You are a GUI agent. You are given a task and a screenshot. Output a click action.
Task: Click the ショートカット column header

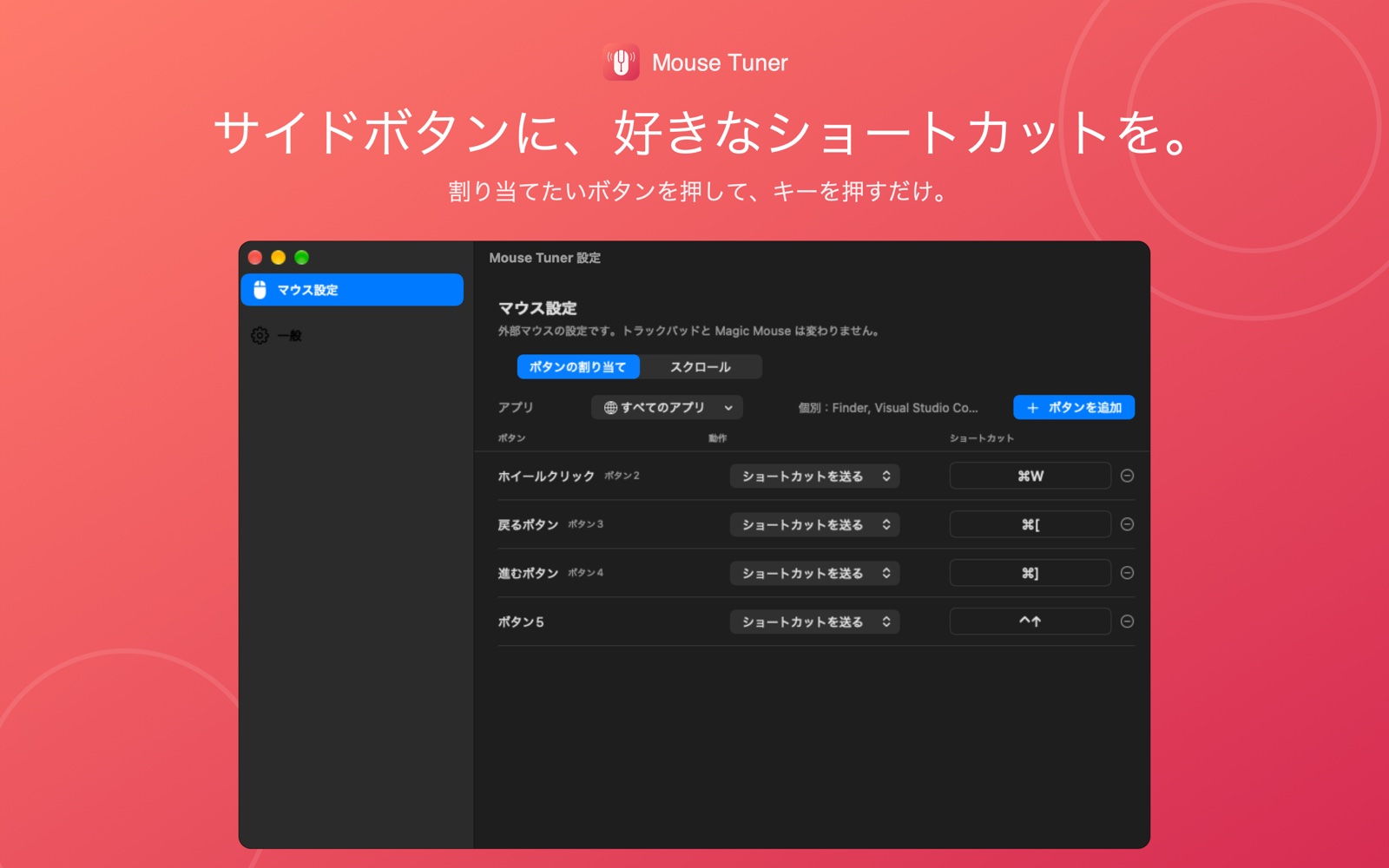pos(982,438)
